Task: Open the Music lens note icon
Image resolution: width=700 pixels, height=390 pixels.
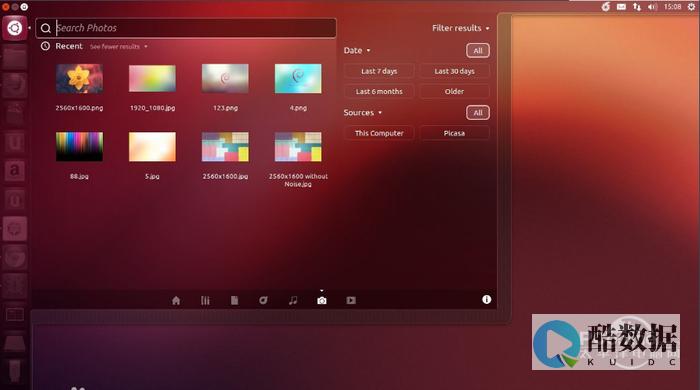Action: pyautogui.click(x=293, y=300)
